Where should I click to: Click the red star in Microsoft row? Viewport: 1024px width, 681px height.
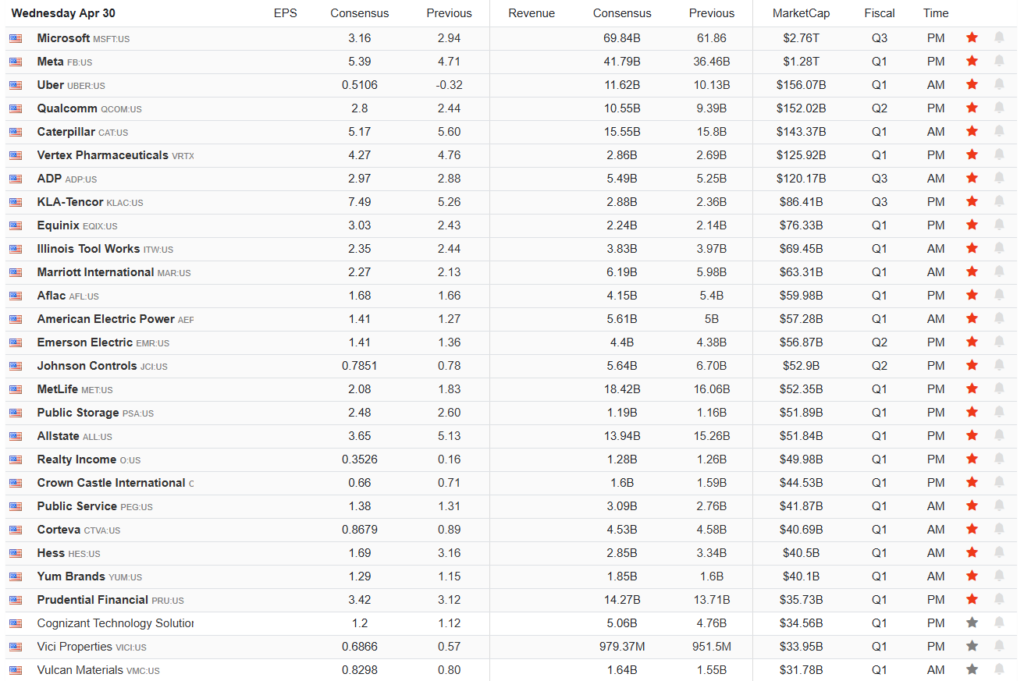971,38
